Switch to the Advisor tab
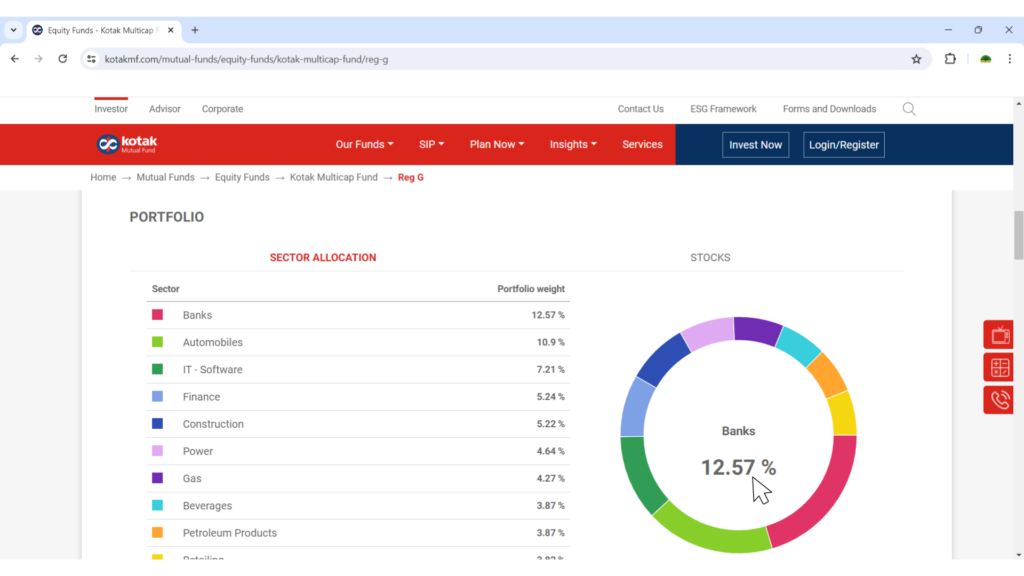Viewport: 1024px width, 576px height. [165, 109]
